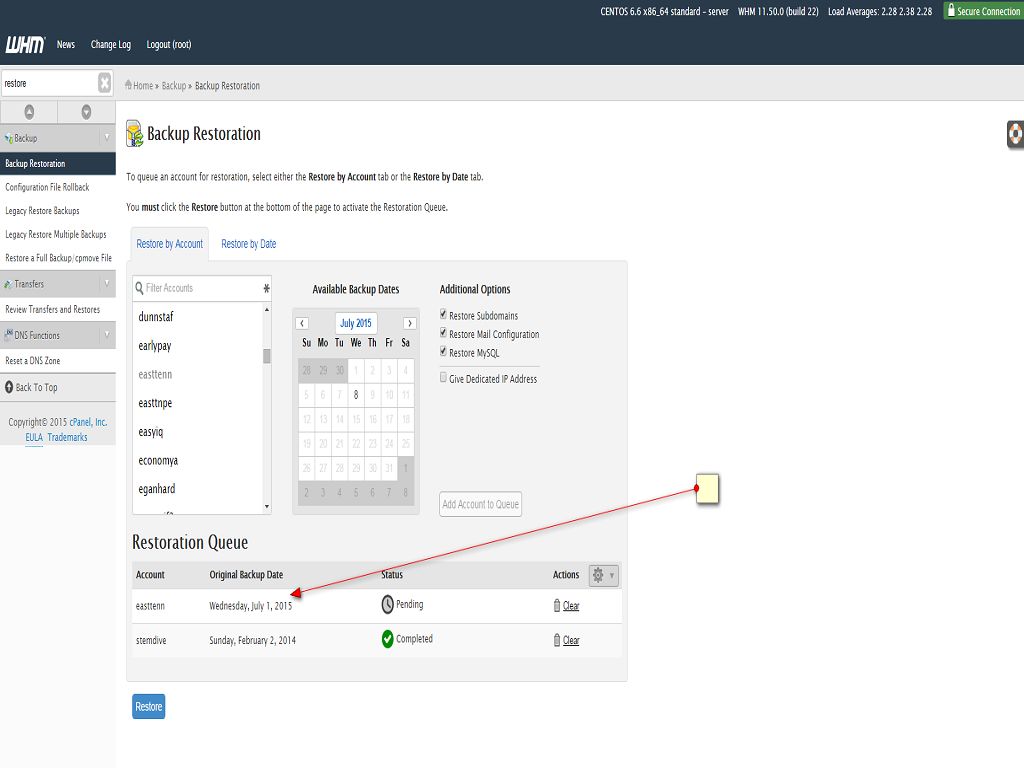Image resolution: width=1024 pixels, height=768 pixels.
Task: Click the filter accounts magnifier icon
Action: [139, 288]
